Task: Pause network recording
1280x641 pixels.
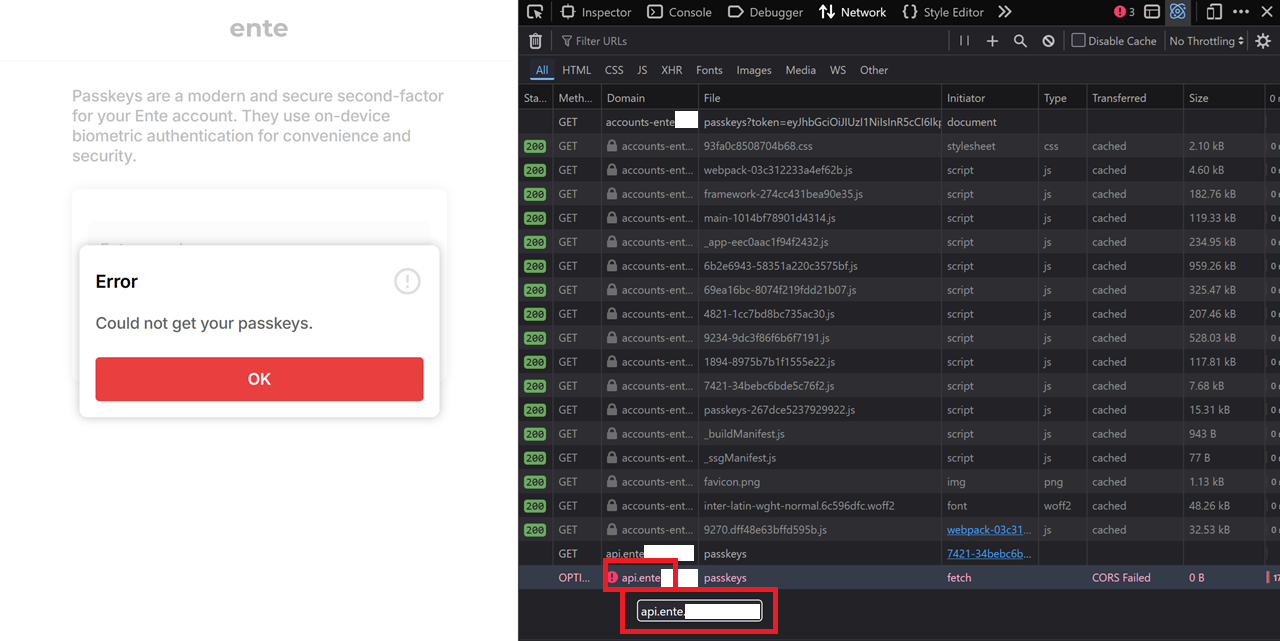Action: coord(964,41)
